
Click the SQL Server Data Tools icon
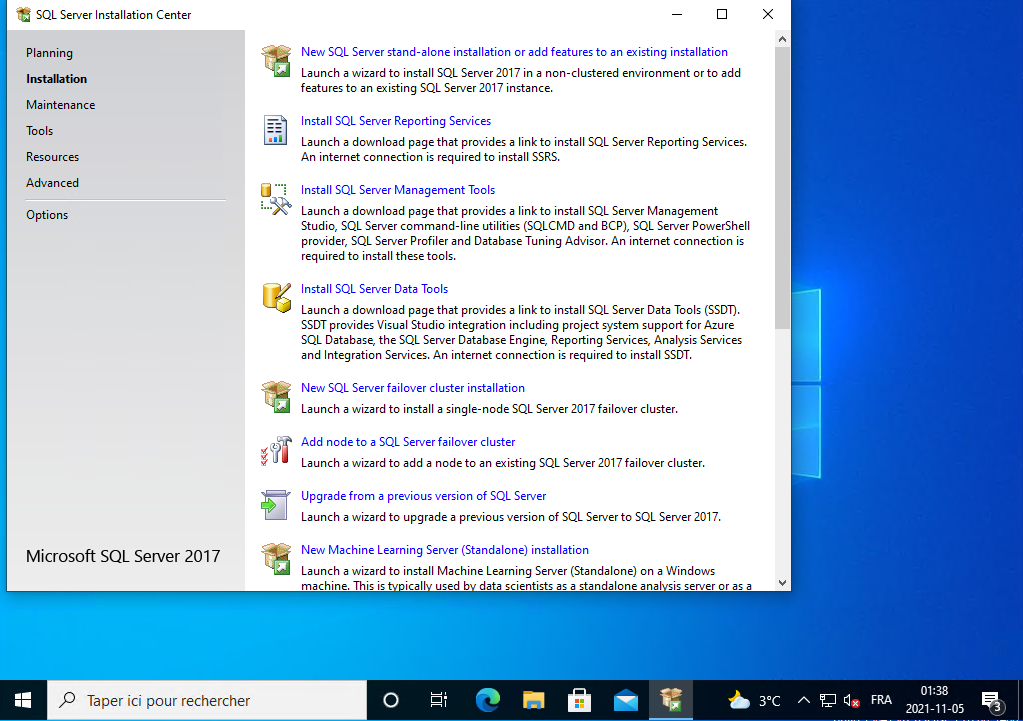click(276, 297)
